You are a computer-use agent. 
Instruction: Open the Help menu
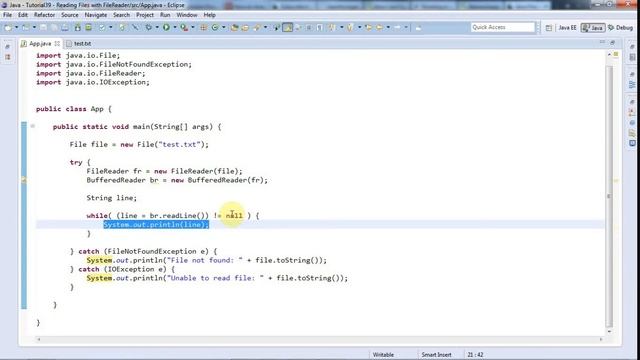coord(209,15)
